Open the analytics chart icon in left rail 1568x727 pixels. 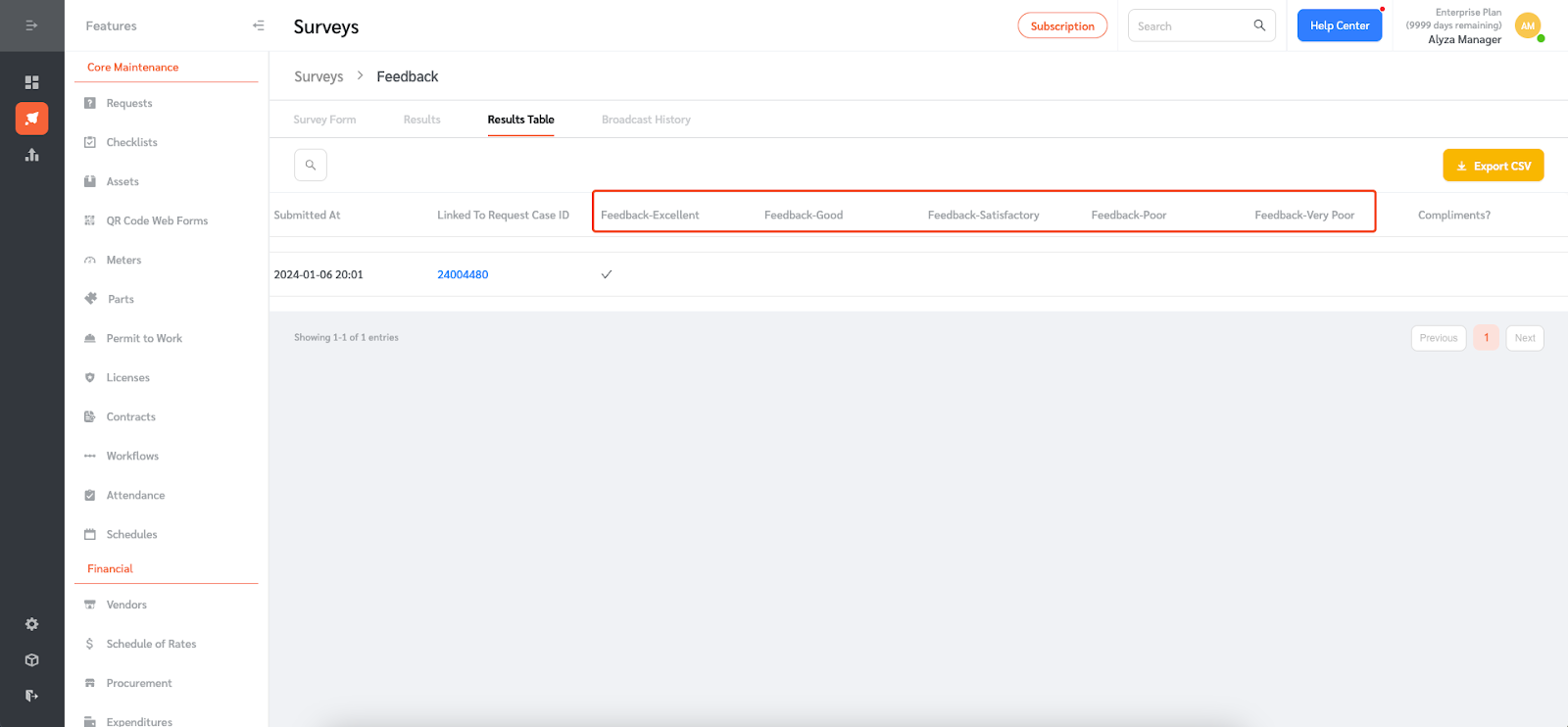coord(31,155)
